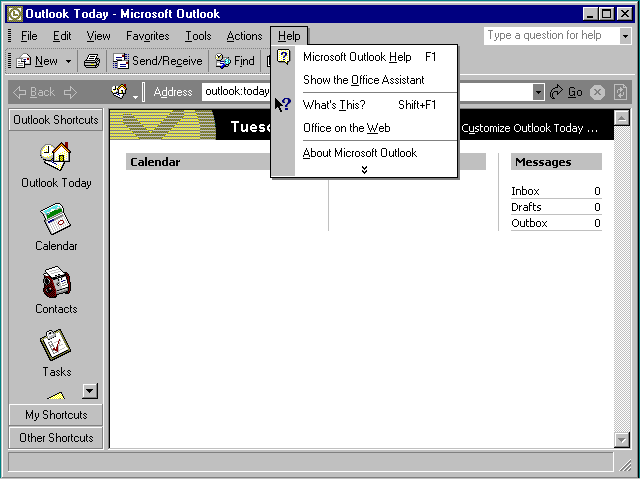The image size is (640, 480).
Task: Open the Actions menu
Action: coord(244,36)
